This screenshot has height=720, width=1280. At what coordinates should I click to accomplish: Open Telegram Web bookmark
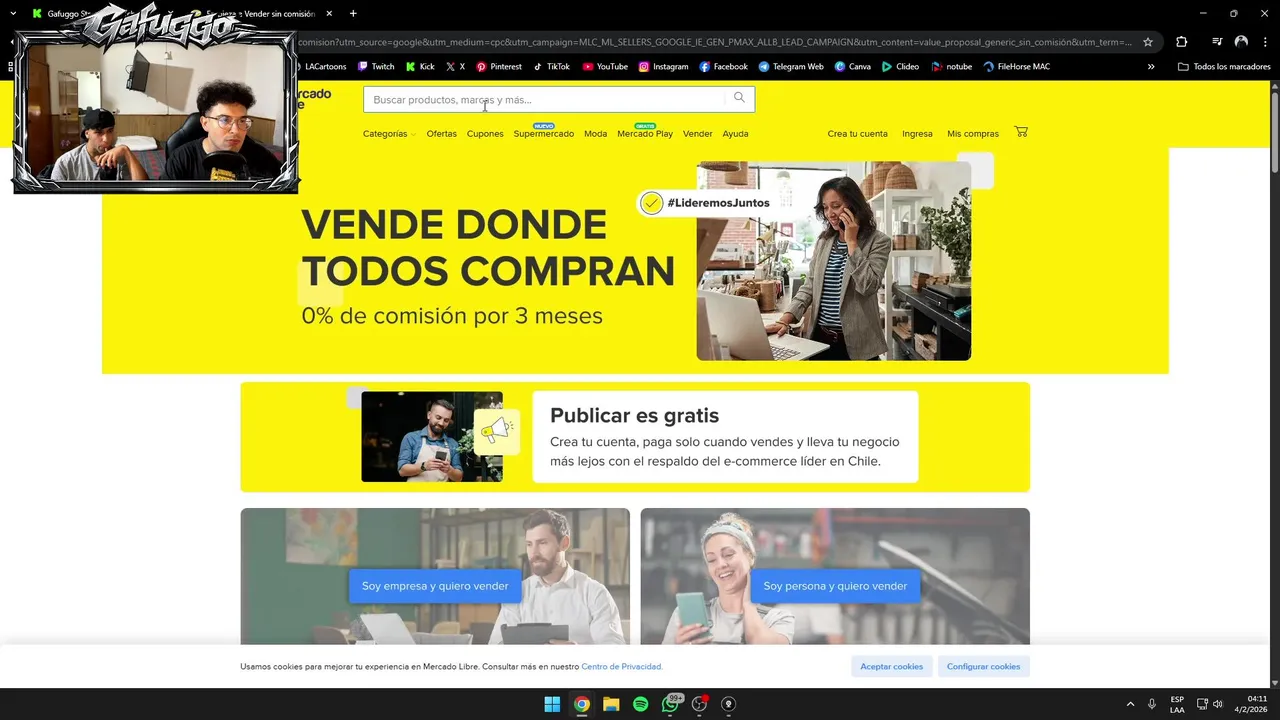(791, 67)
